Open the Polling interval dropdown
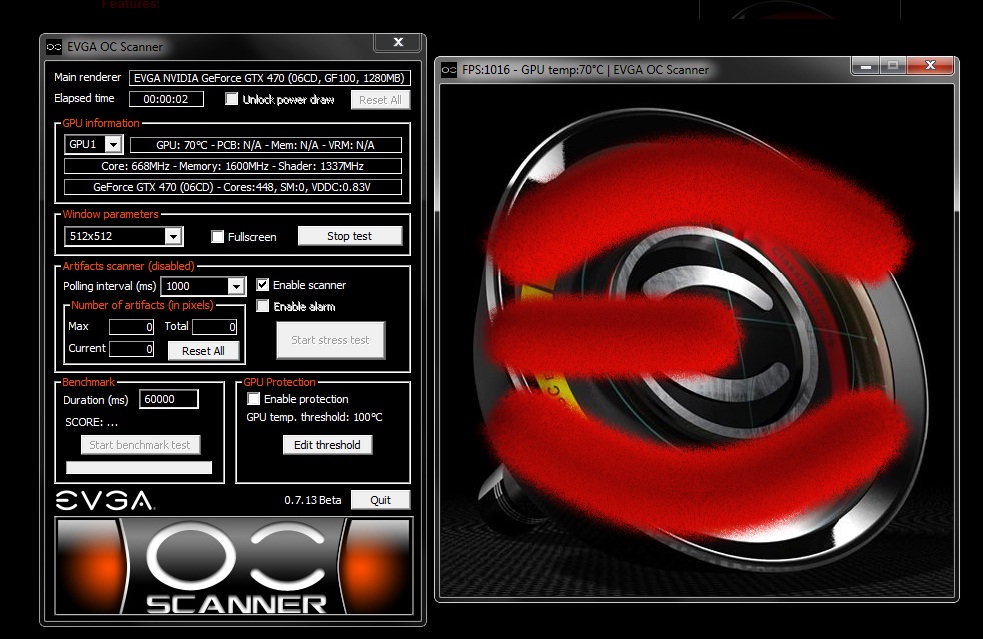Viewport: 983px width, 639px height. tap(236, 287)
